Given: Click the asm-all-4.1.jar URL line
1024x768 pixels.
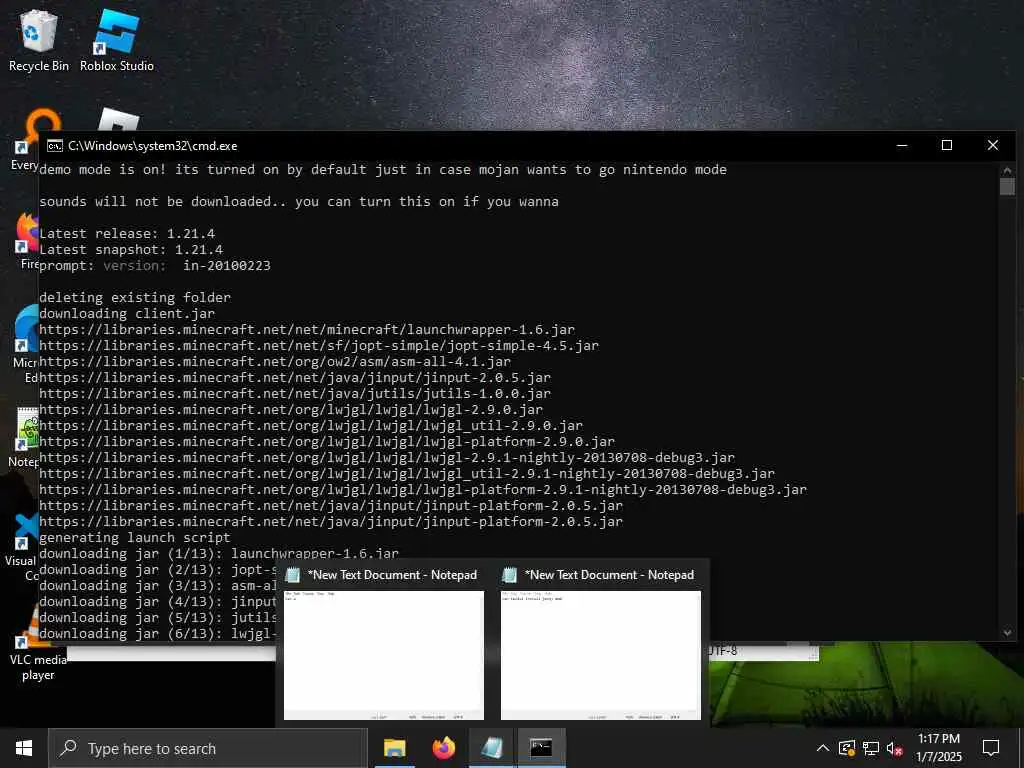Looking at the screenshot, I should pyautogui.click(x=275, y=362).
